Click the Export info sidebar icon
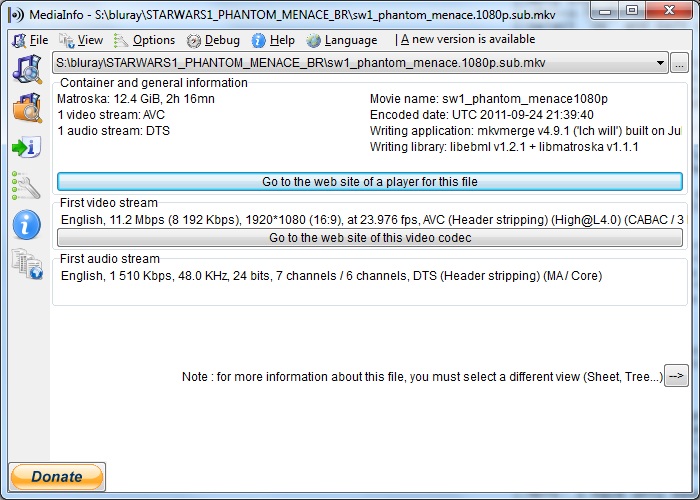This screenshot has width=700, height=500. tap(25, 147)
